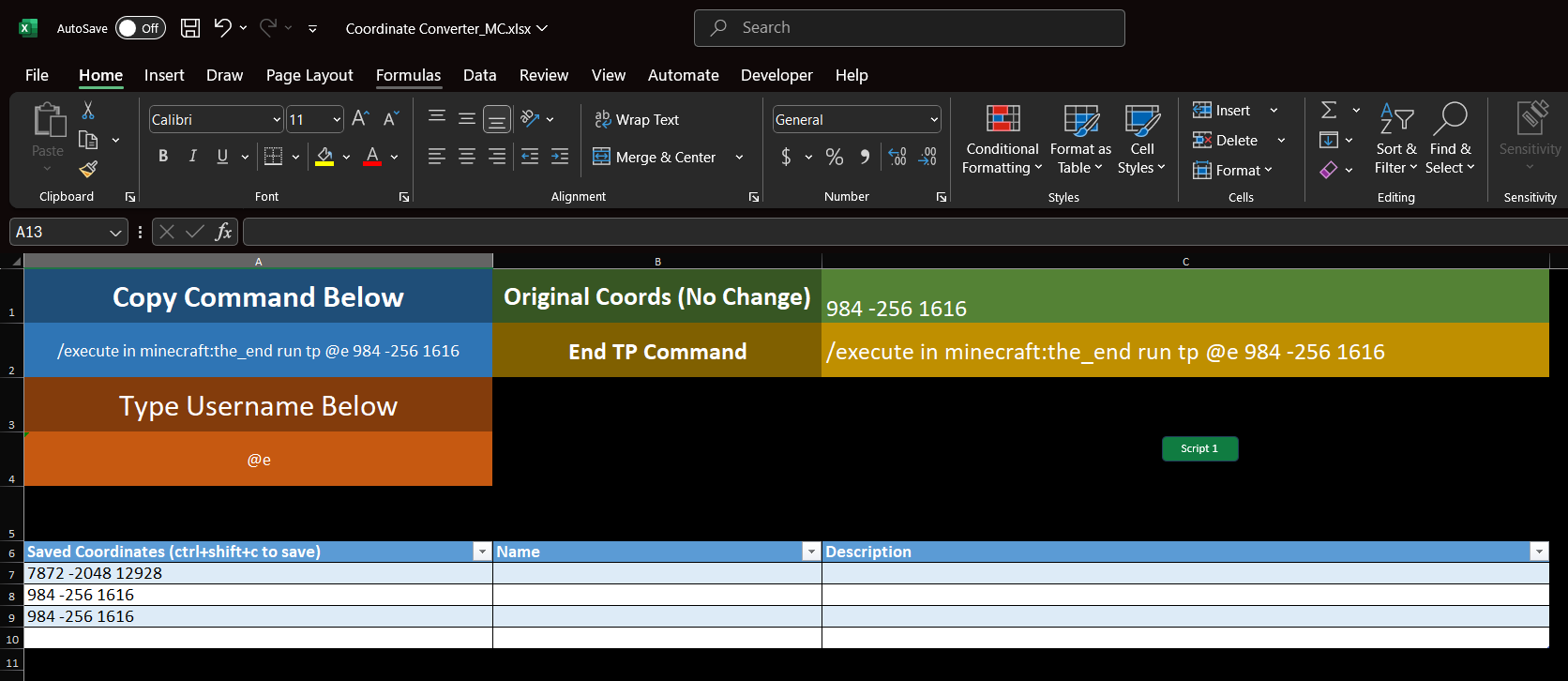The width and height of the screenshot is (1568, 681).
Task: Click the Increase Indent icon
Action: 560,157
